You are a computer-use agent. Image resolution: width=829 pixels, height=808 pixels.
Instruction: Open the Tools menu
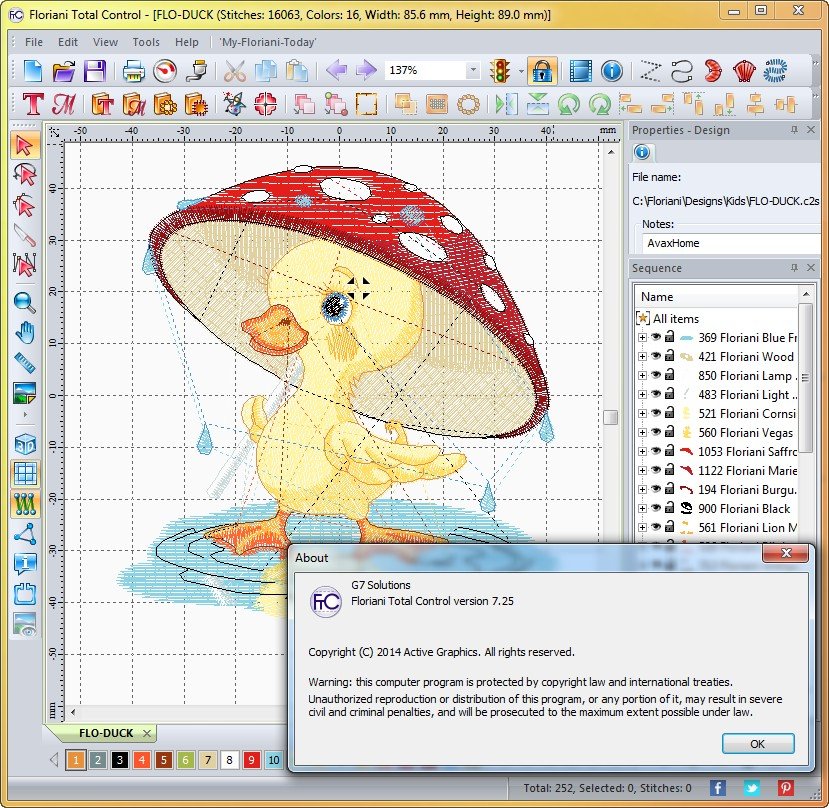coord(146,42)
